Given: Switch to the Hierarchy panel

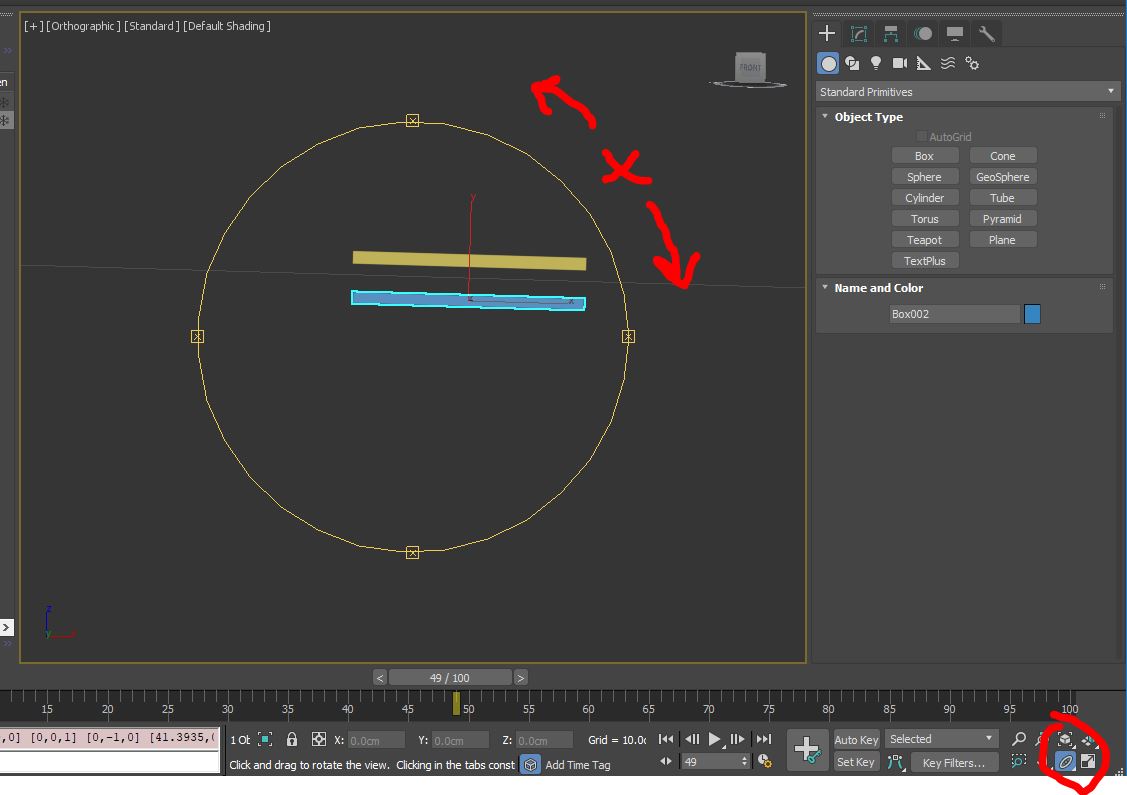Looking at the screenshot, I should click(891, 33).
